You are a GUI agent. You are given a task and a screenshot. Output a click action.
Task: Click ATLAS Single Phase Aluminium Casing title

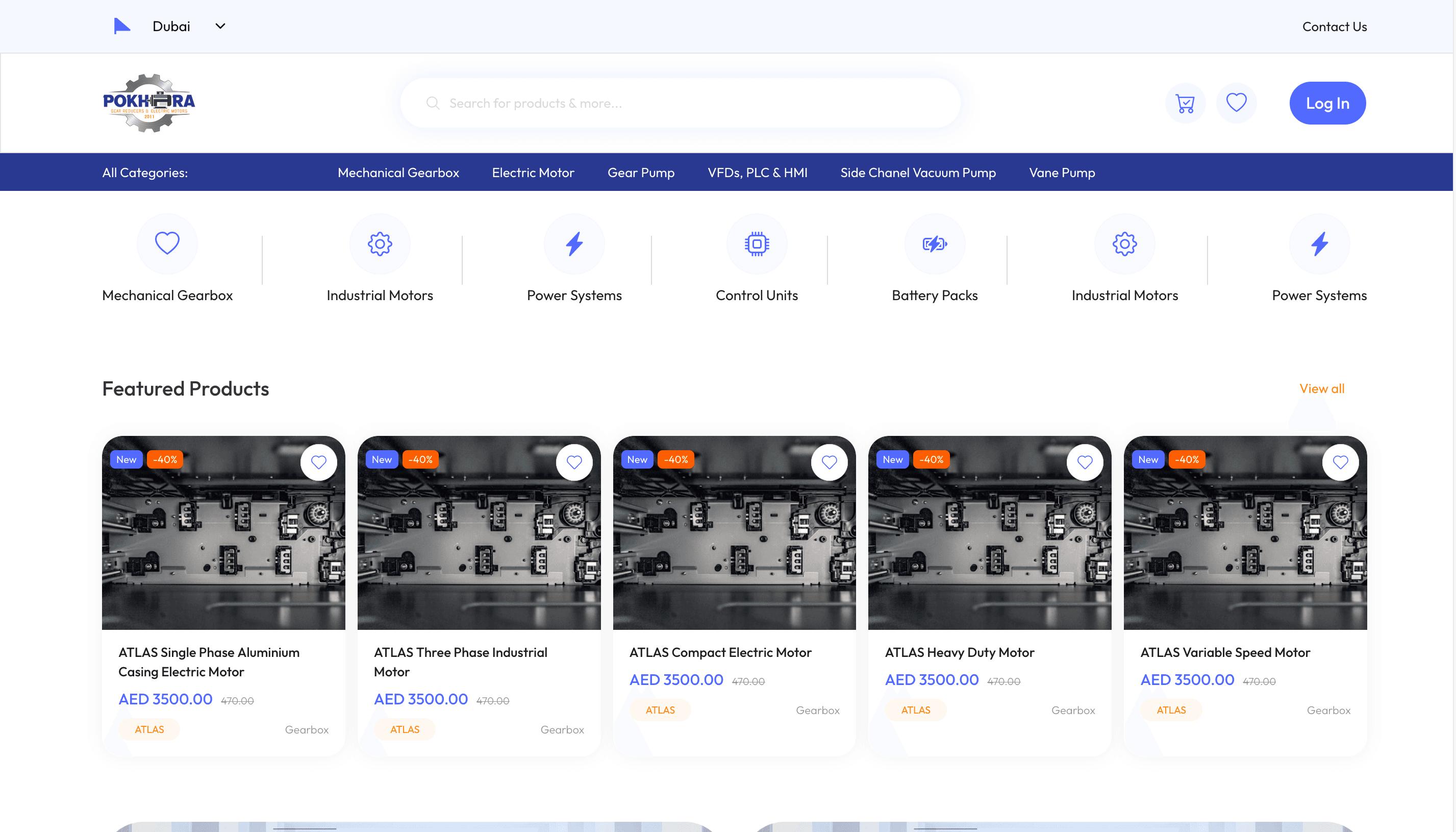click(209, 663)
